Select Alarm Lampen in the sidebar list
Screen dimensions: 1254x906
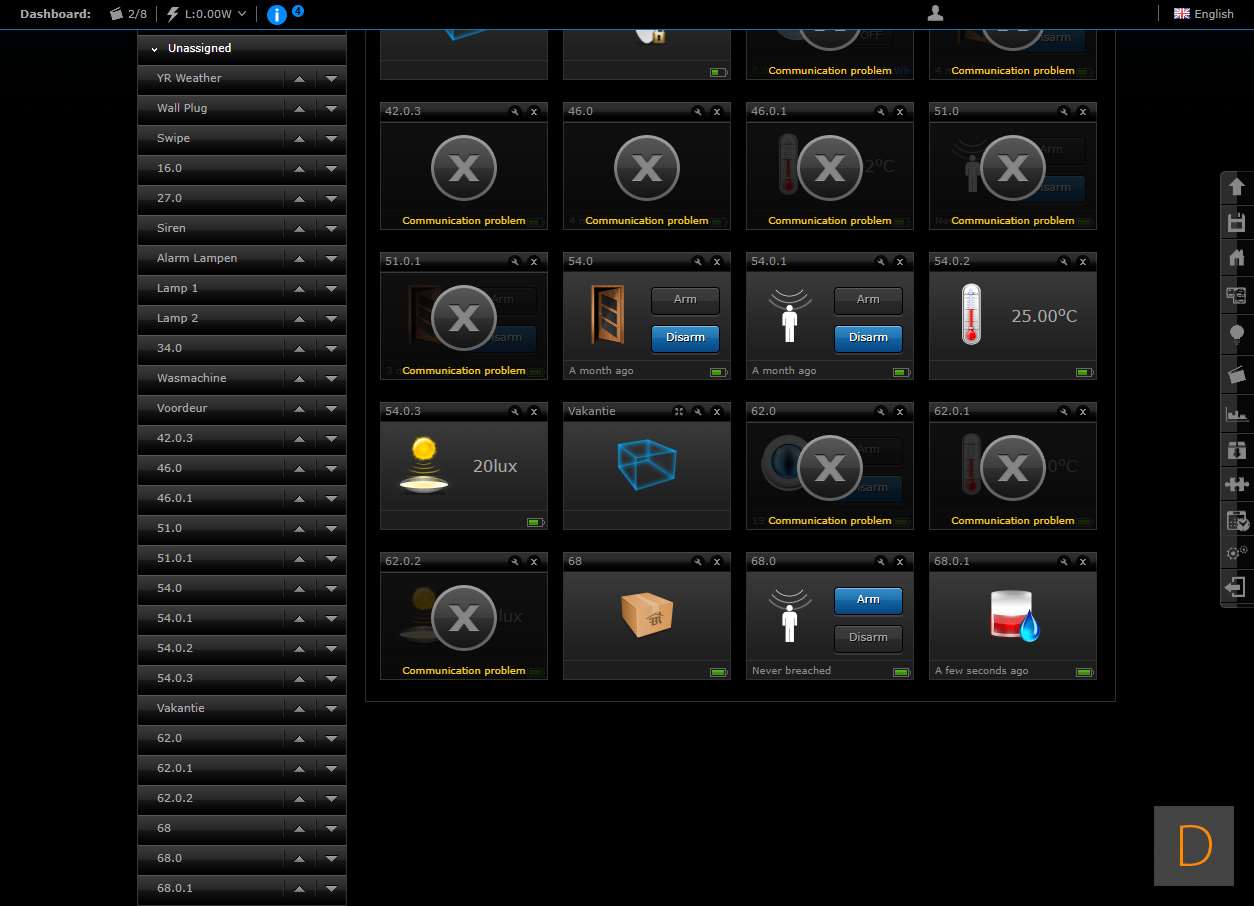pyautogui.click(x=197, y=258)
